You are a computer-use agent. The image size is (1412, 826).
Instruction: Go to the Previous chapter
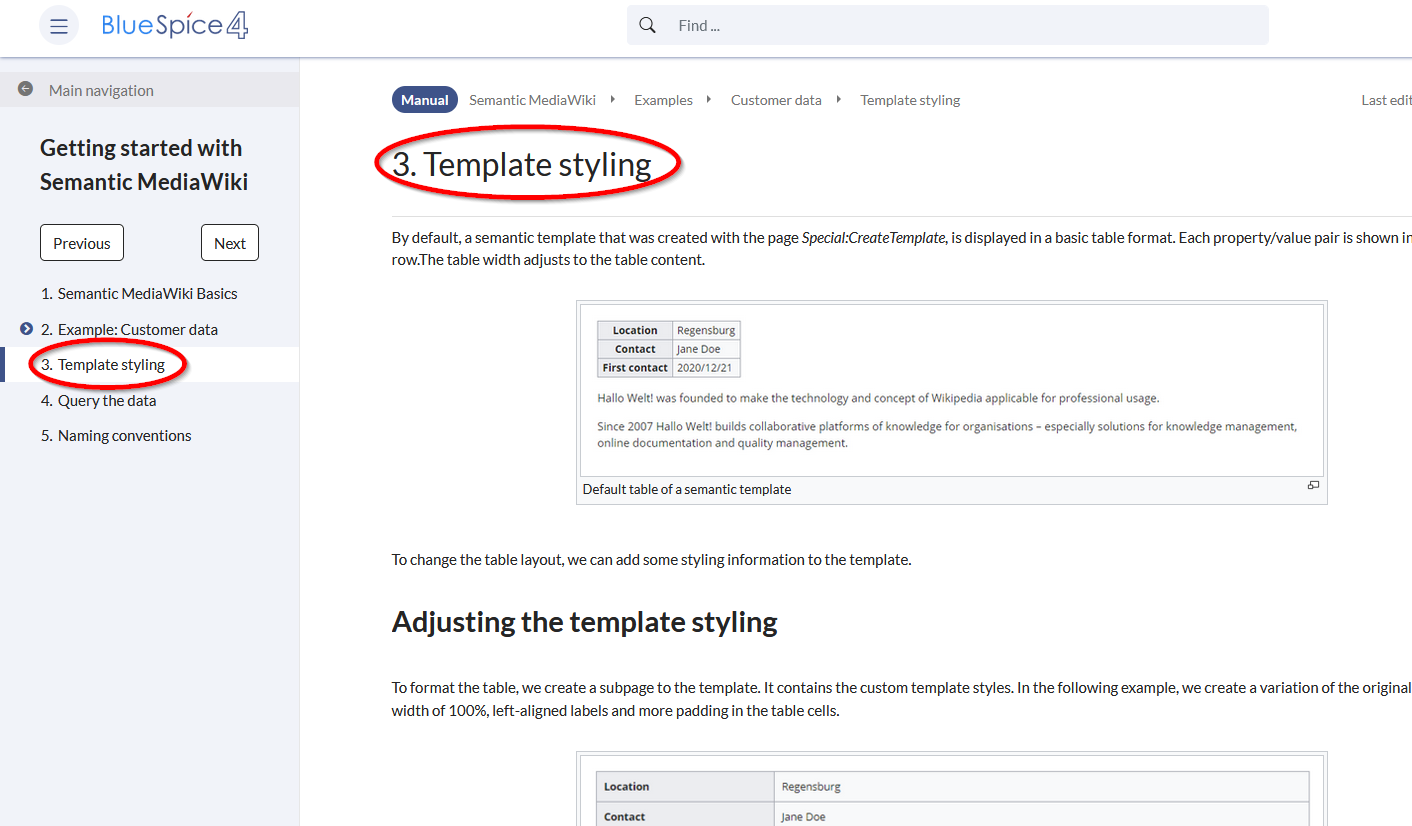pos(82,243)
